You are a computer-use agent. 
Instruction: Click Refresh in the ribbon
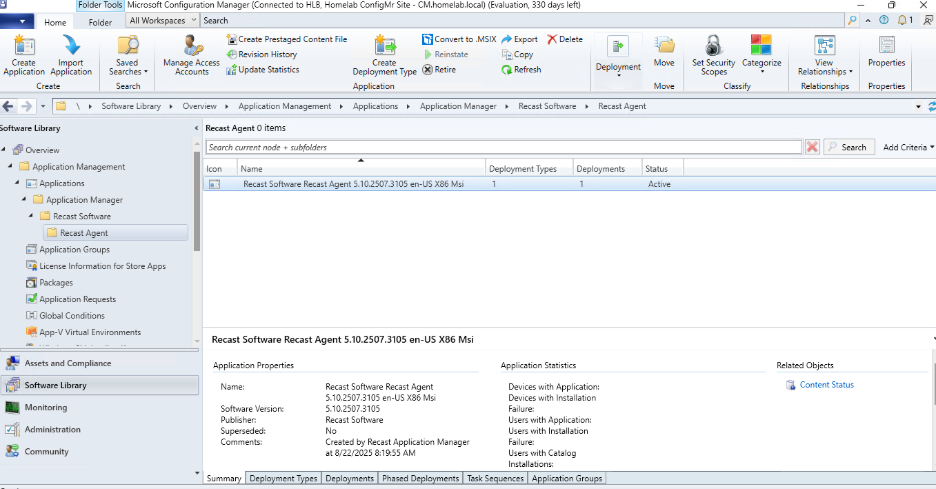(x=521, y=70)
